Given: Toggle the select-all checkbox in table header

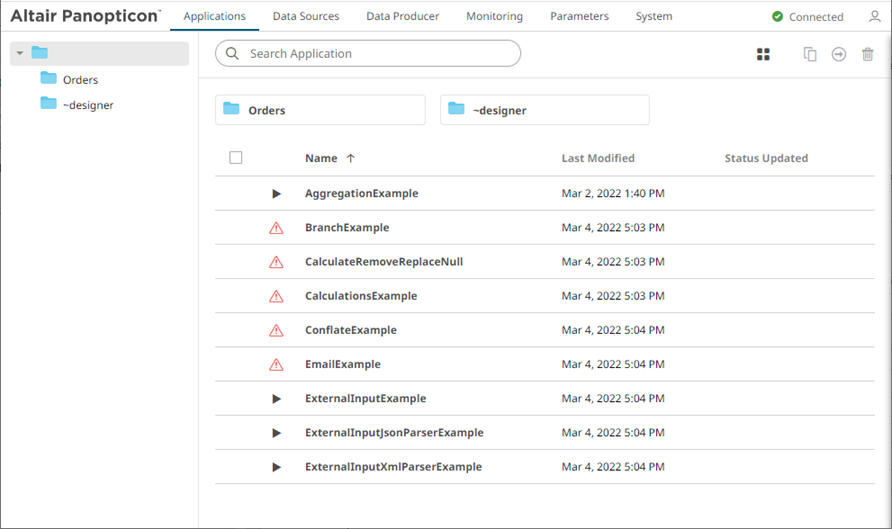Looking at the screenshot, I should 236,158.
